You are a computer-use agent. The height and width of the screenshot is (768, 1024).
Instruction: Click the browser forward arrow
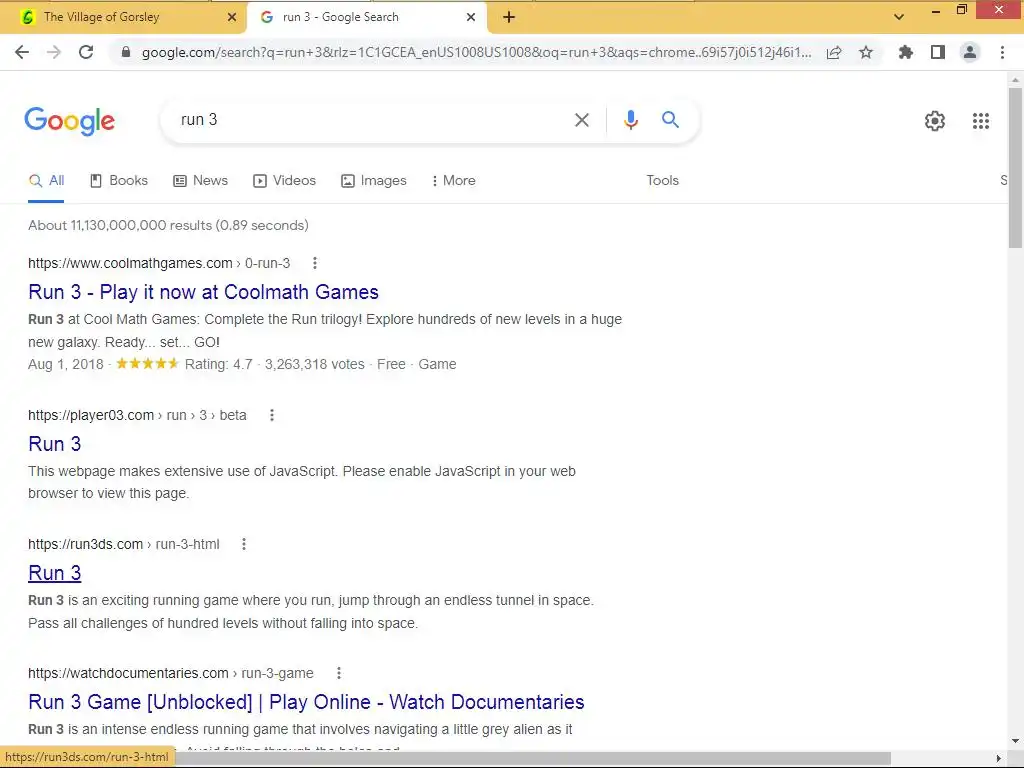(54, 52)
